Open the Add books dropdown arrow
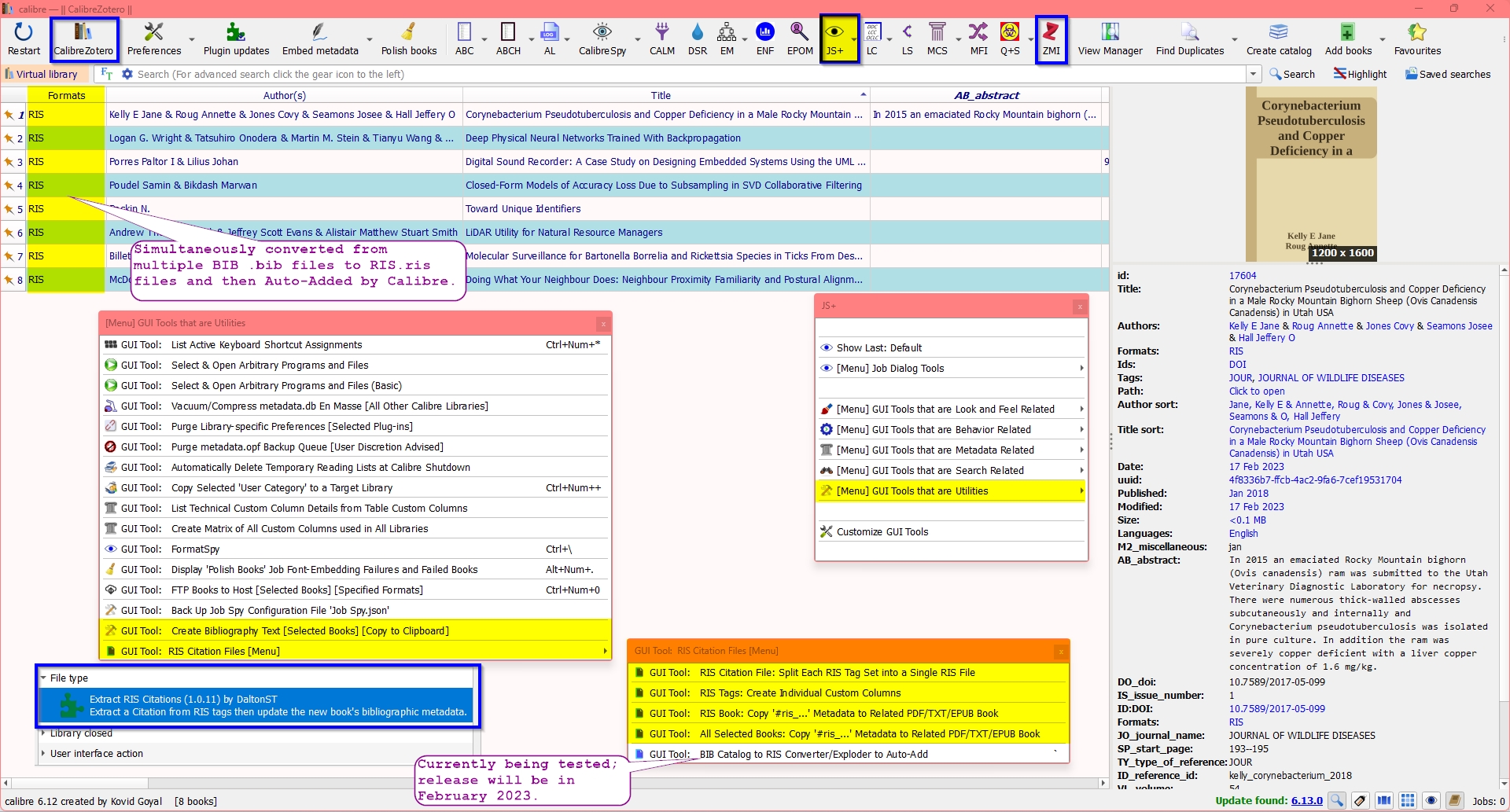The width and height of the screenshot is (1510, 812). pyautogui.click(x=1382, y=39)
